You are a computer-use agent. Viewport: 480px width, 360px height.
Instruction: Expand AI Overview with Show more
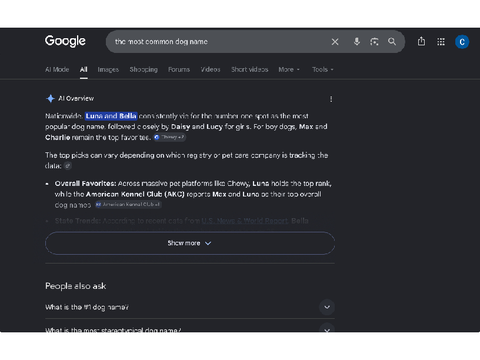(190, 243)
